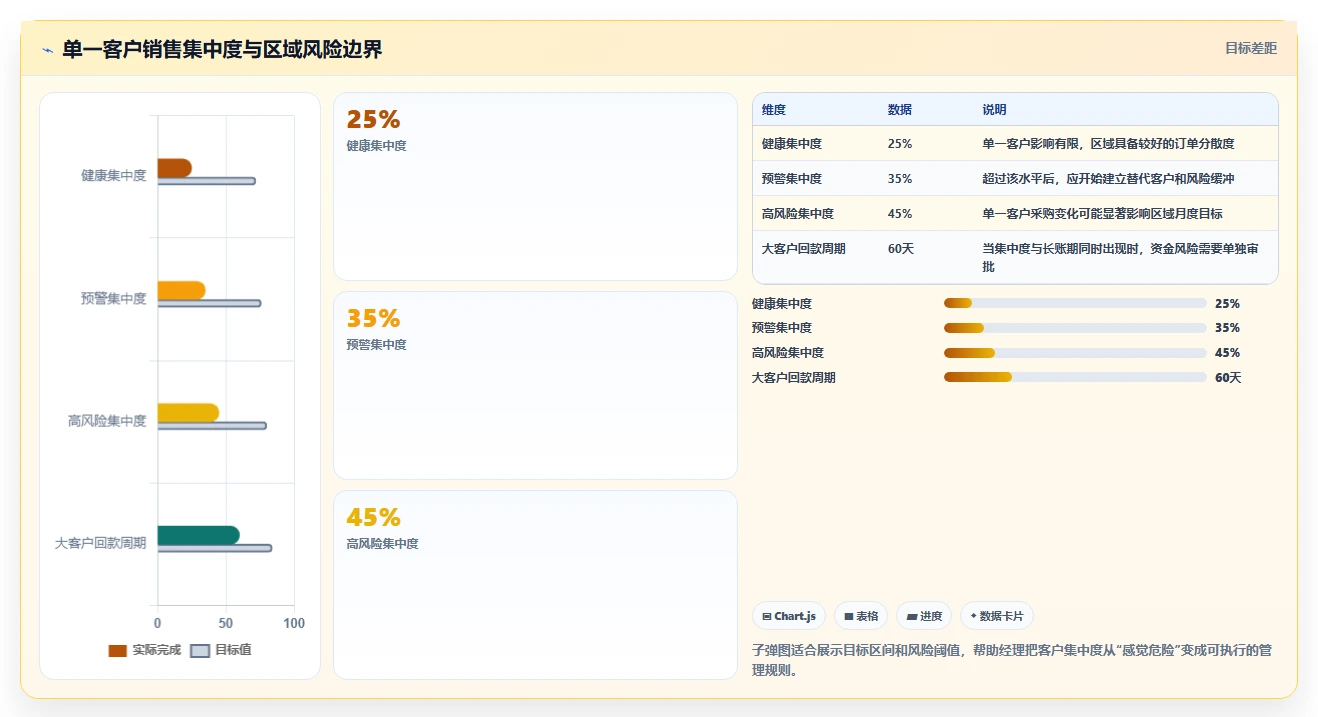Click the 预警集中度 progress bar
Image resolution: width=1318 pixels, height=717 pixels.
(x=1075, y=328)
